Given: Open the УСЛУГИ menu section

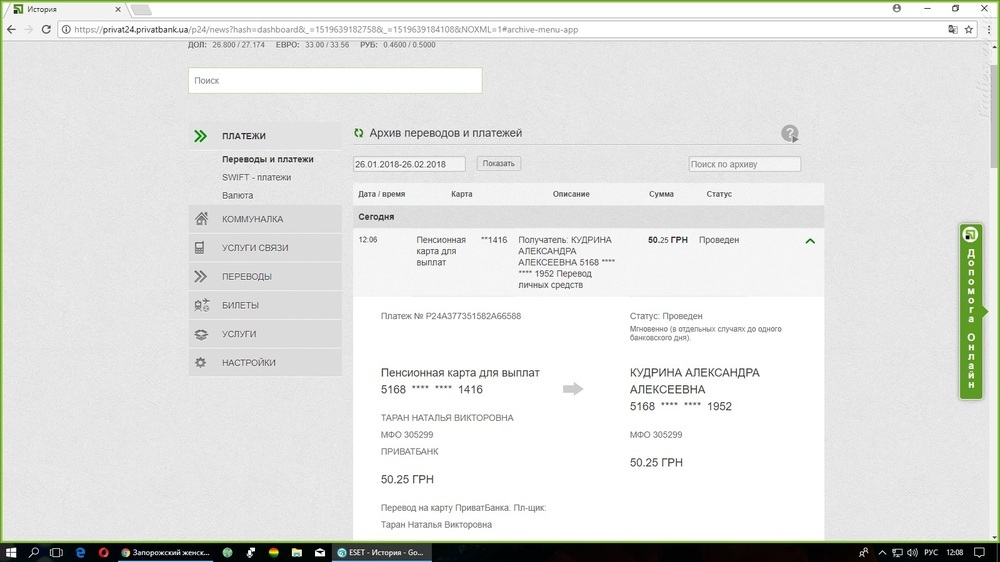Looking at the screenshot, I should point(265,334).
